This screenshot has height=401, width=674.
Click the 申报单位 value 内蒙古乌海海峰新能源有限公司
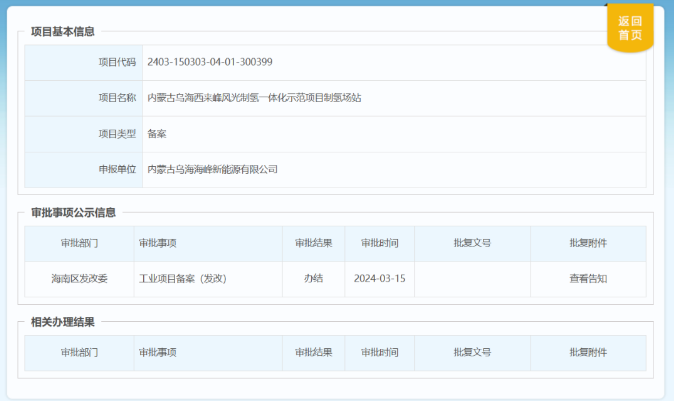click(212, 170)
